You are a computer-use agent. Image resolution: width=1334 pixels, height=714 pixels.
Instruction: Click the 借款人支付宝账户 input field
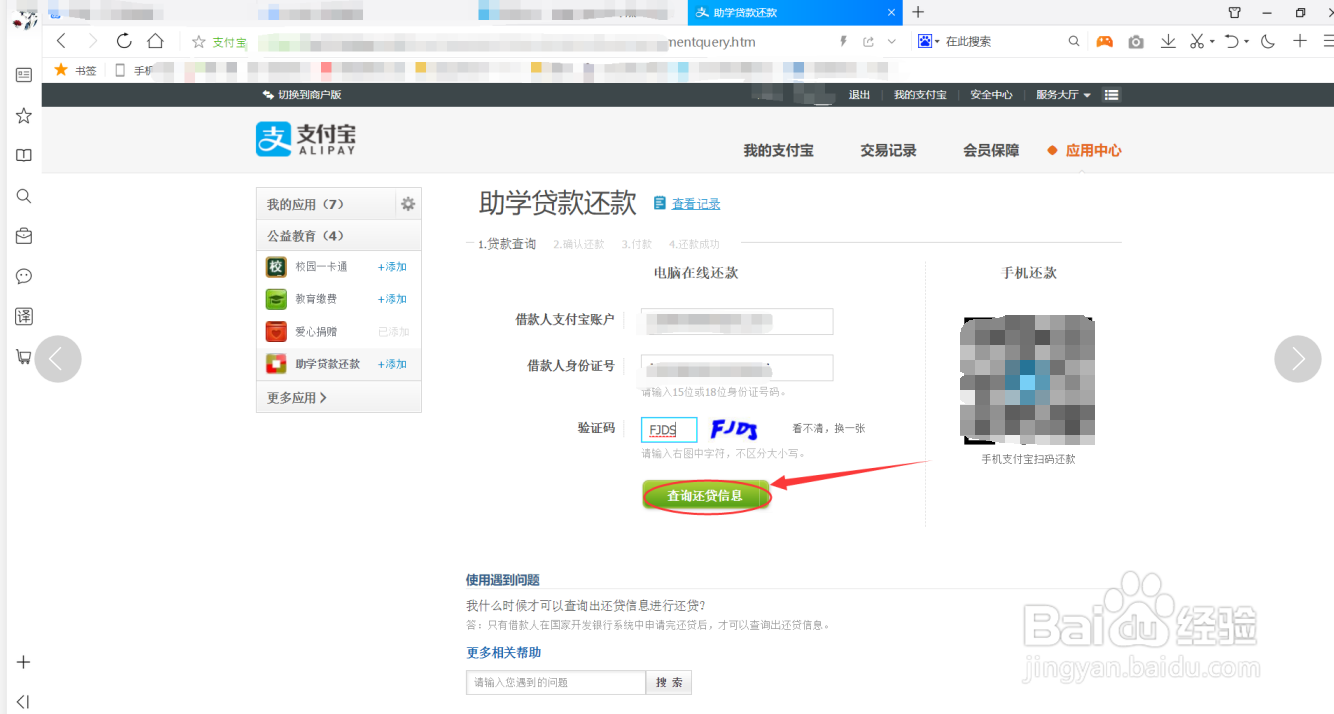737,321
